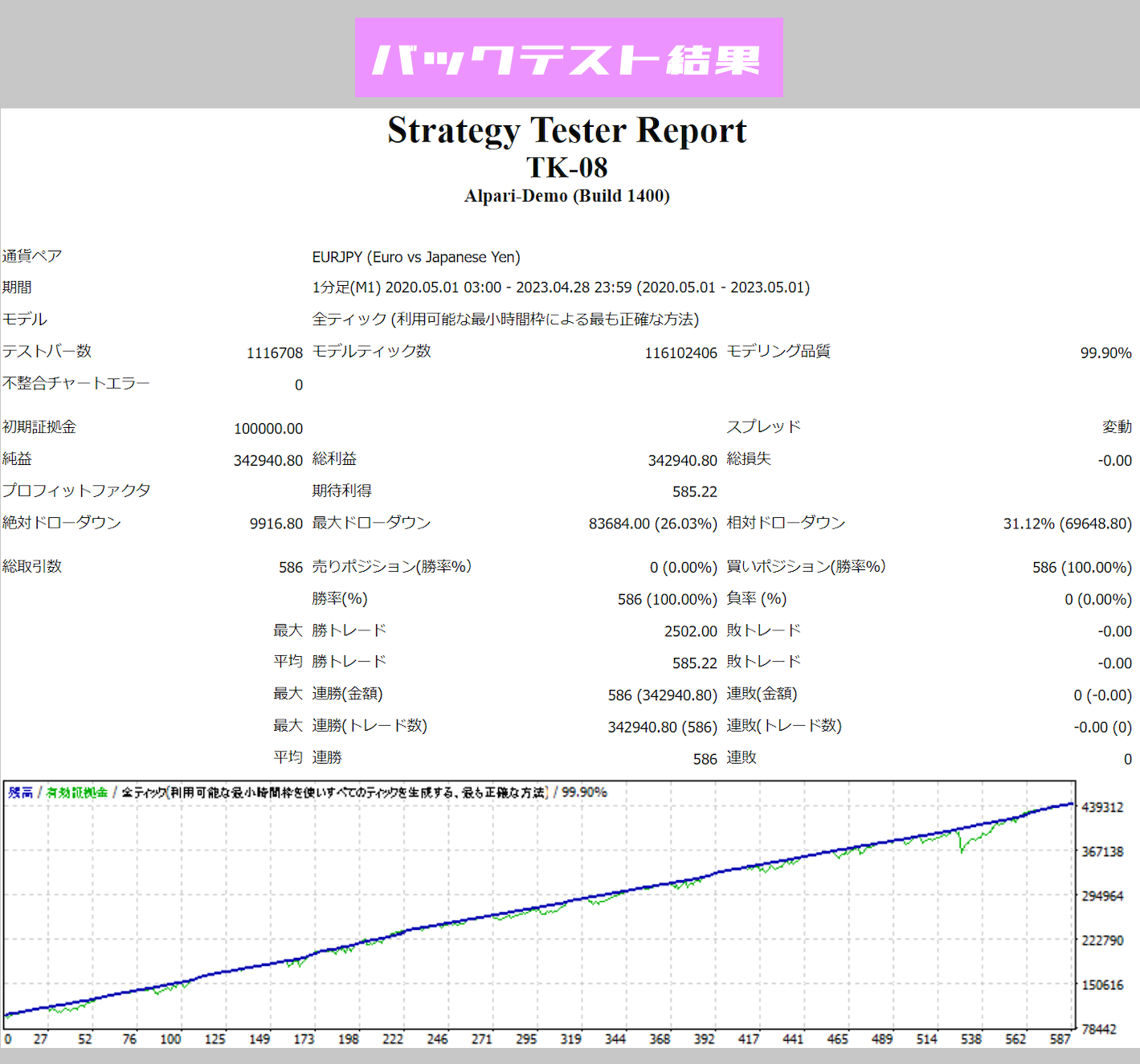Click the 295 x-axis tick label
Screen dimensions: 1140x1064
point(526,1039)
